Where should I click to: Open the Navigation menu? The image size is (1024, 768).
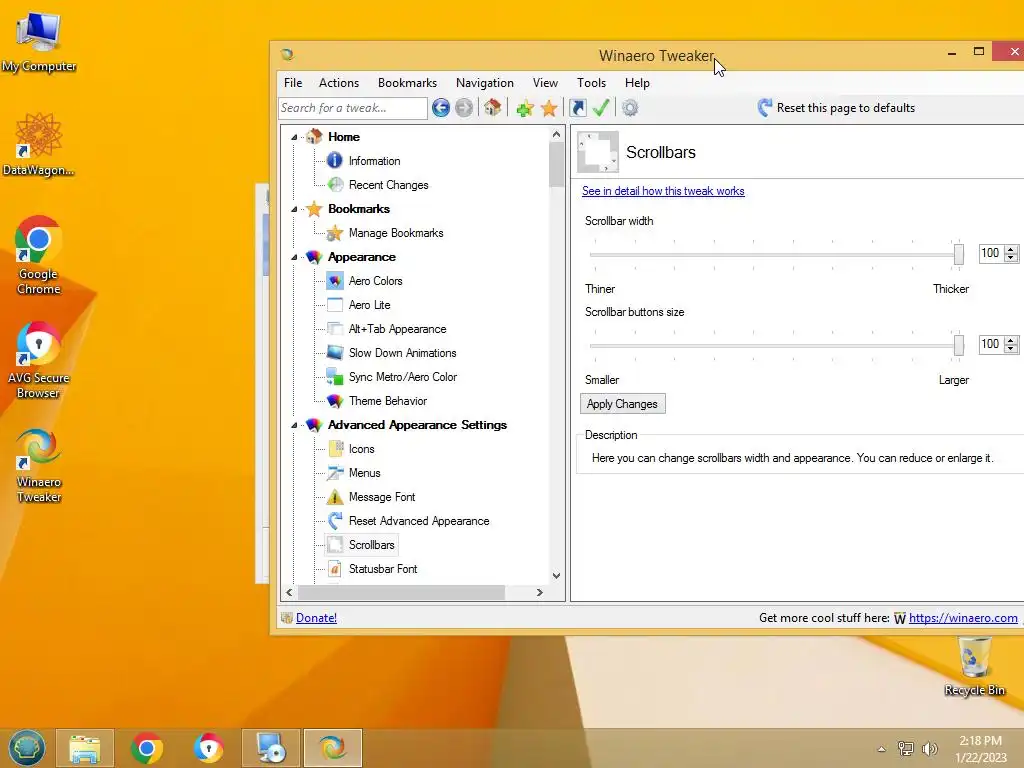point(485,83)
